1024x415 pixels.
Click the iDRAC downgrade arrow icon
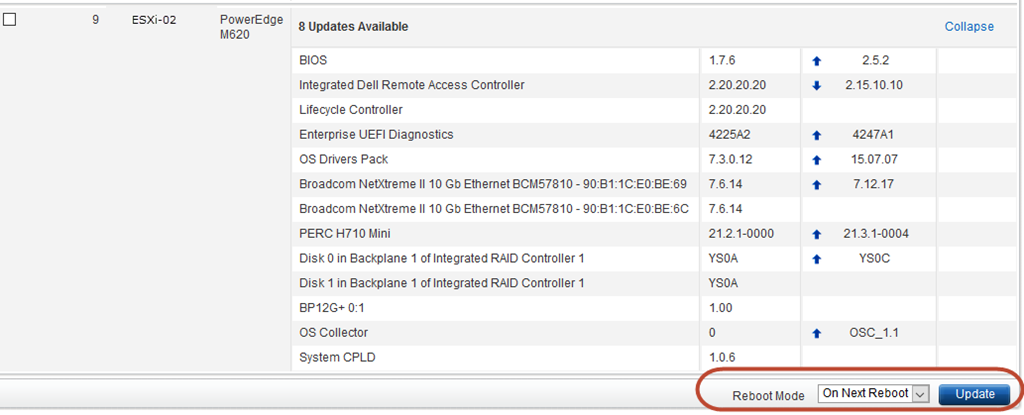[816, 86]
